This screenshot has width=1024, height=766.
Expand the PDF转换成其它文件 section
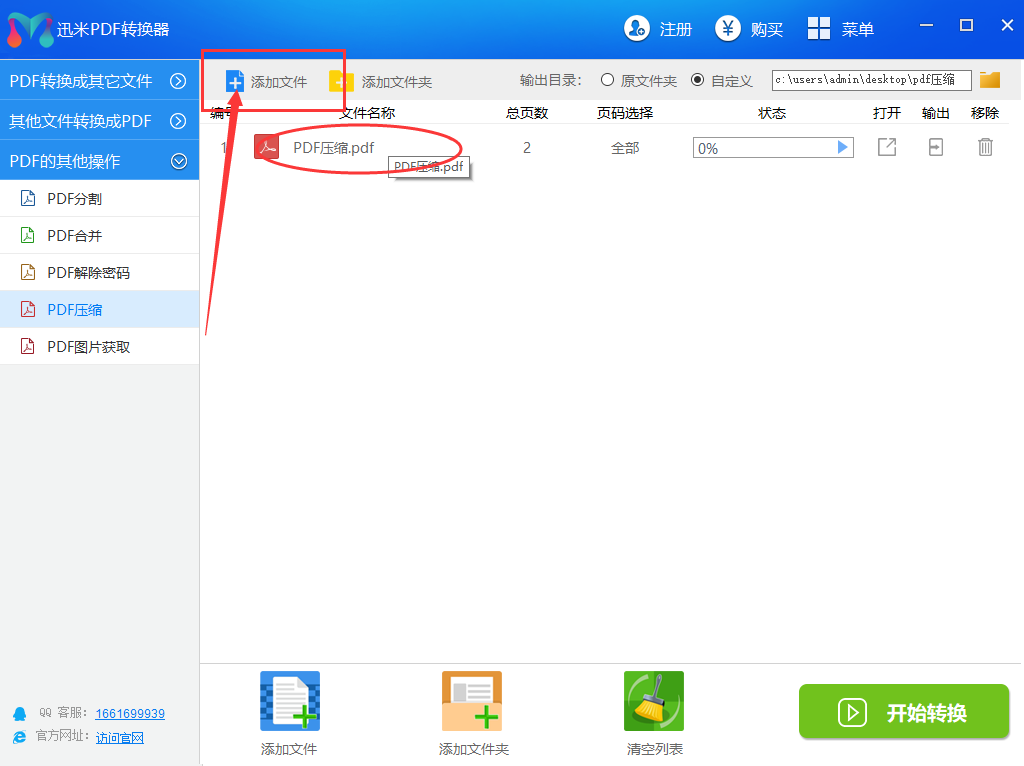[x=178, y=81]
